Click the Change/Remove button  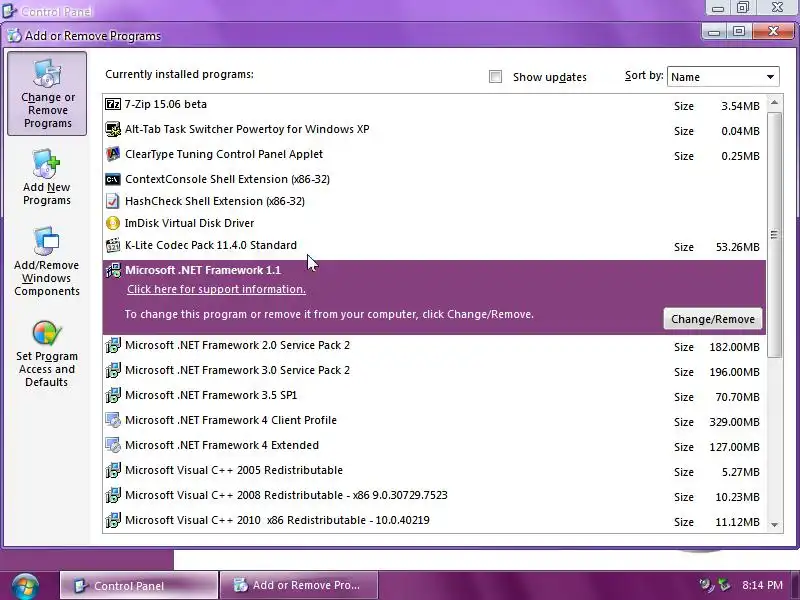click(x=713, y=319)
